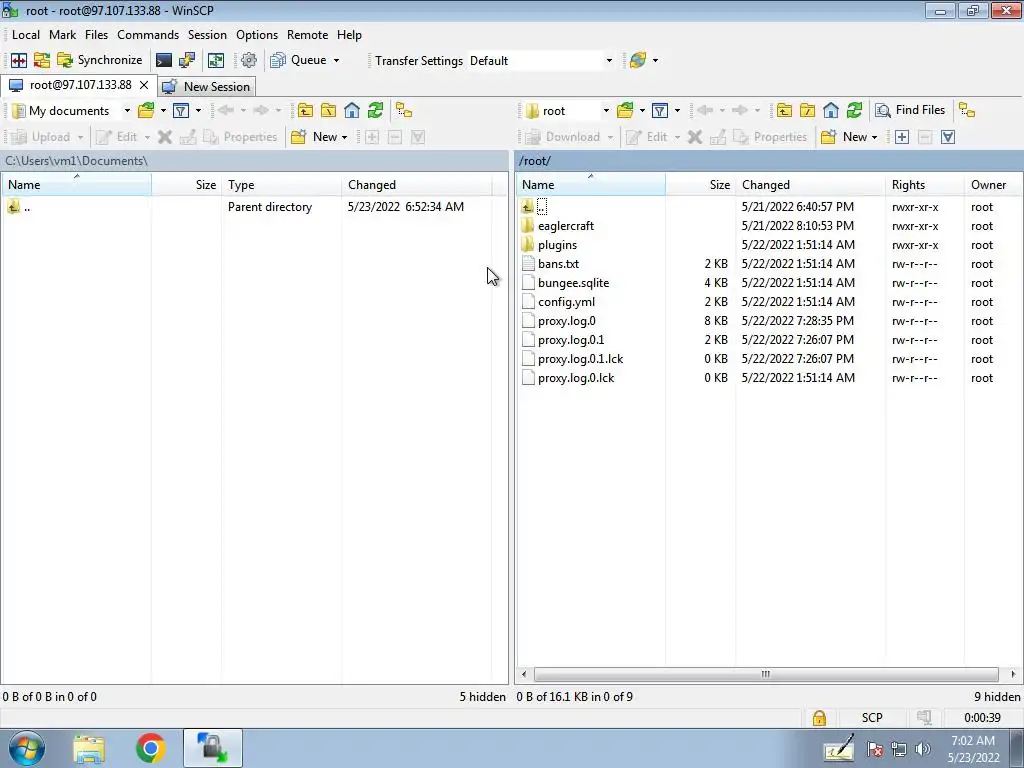Switch to the New Session tab
Viewport: 1024px width, 768px height.
[x=206, y=86]
